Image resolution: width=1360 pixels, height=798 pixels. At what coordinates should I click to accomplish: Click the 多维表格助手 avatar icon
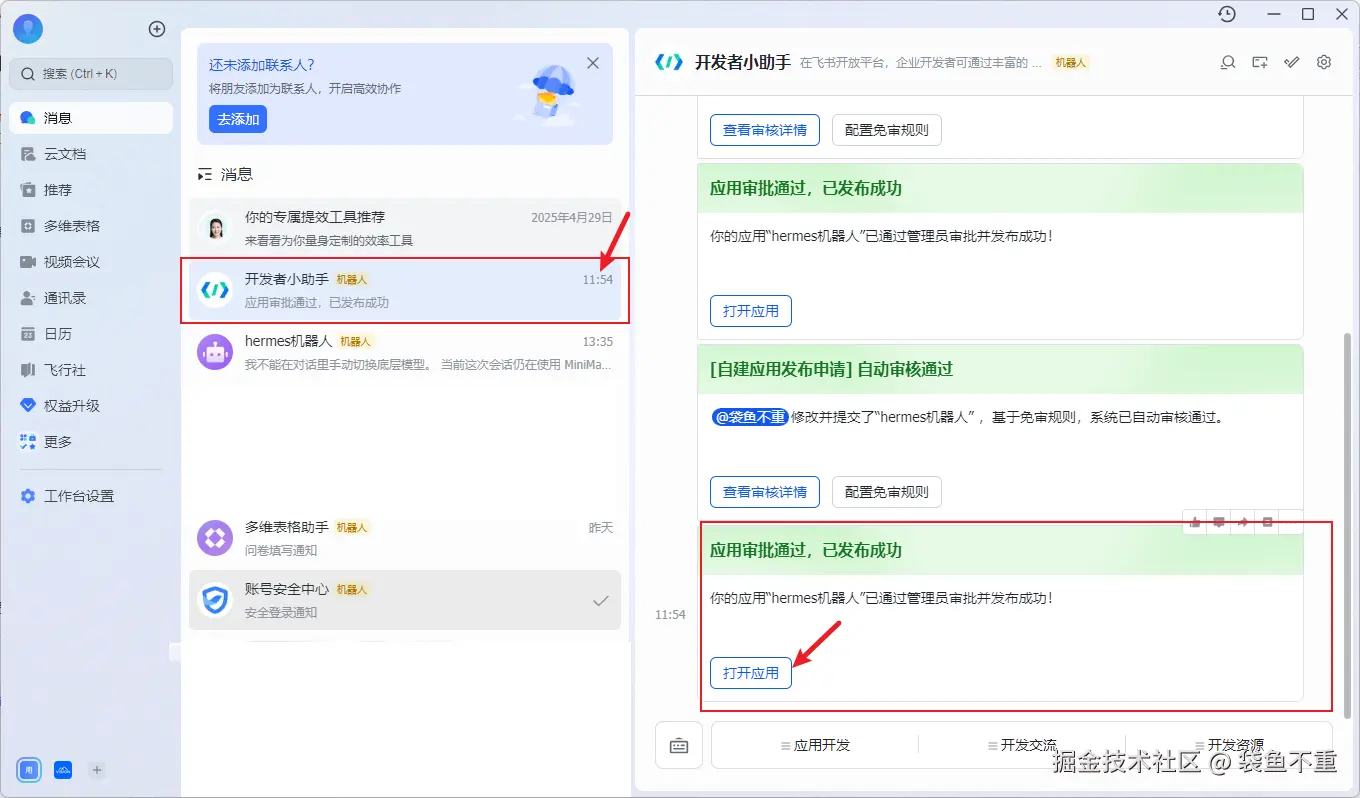[x=215, y=538]
